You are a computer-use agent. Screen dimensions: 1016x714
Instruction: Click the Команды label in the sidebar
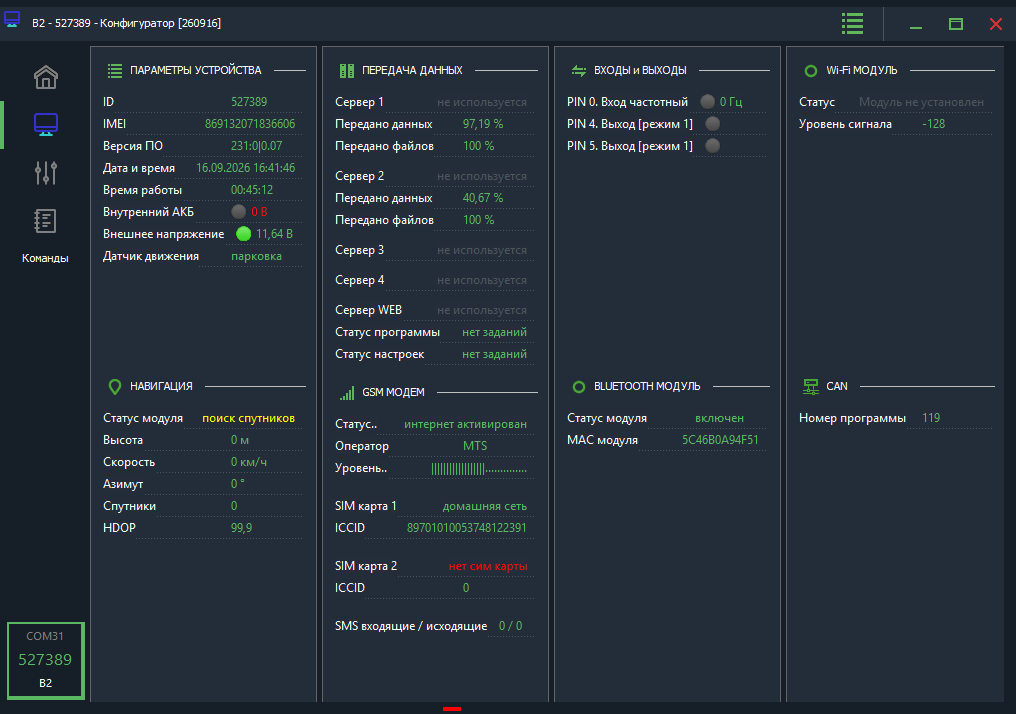45,258
